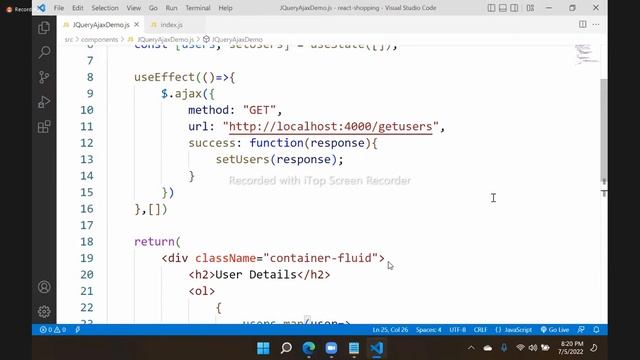Open the View menu
The height and width of the screenshot is (360, 640).
133,8
